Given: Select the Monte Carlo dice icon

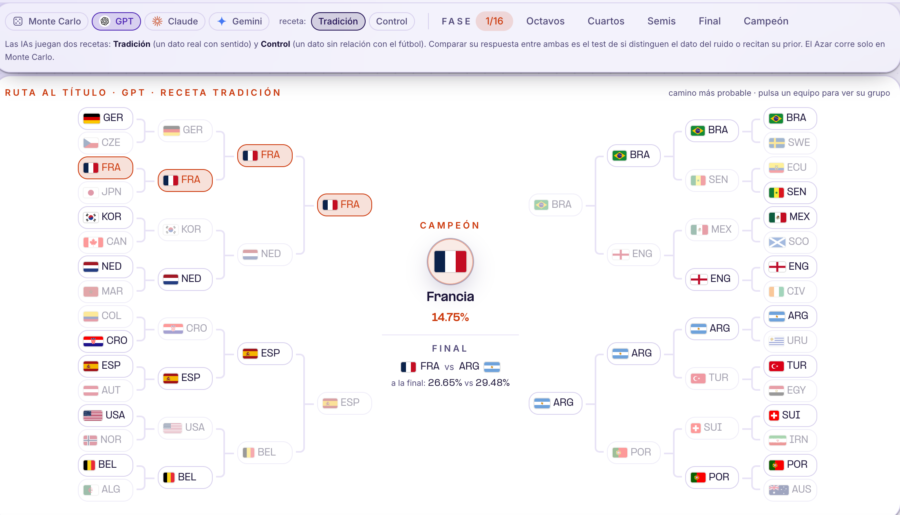Looking at the screenshot, I should point(18,21).
